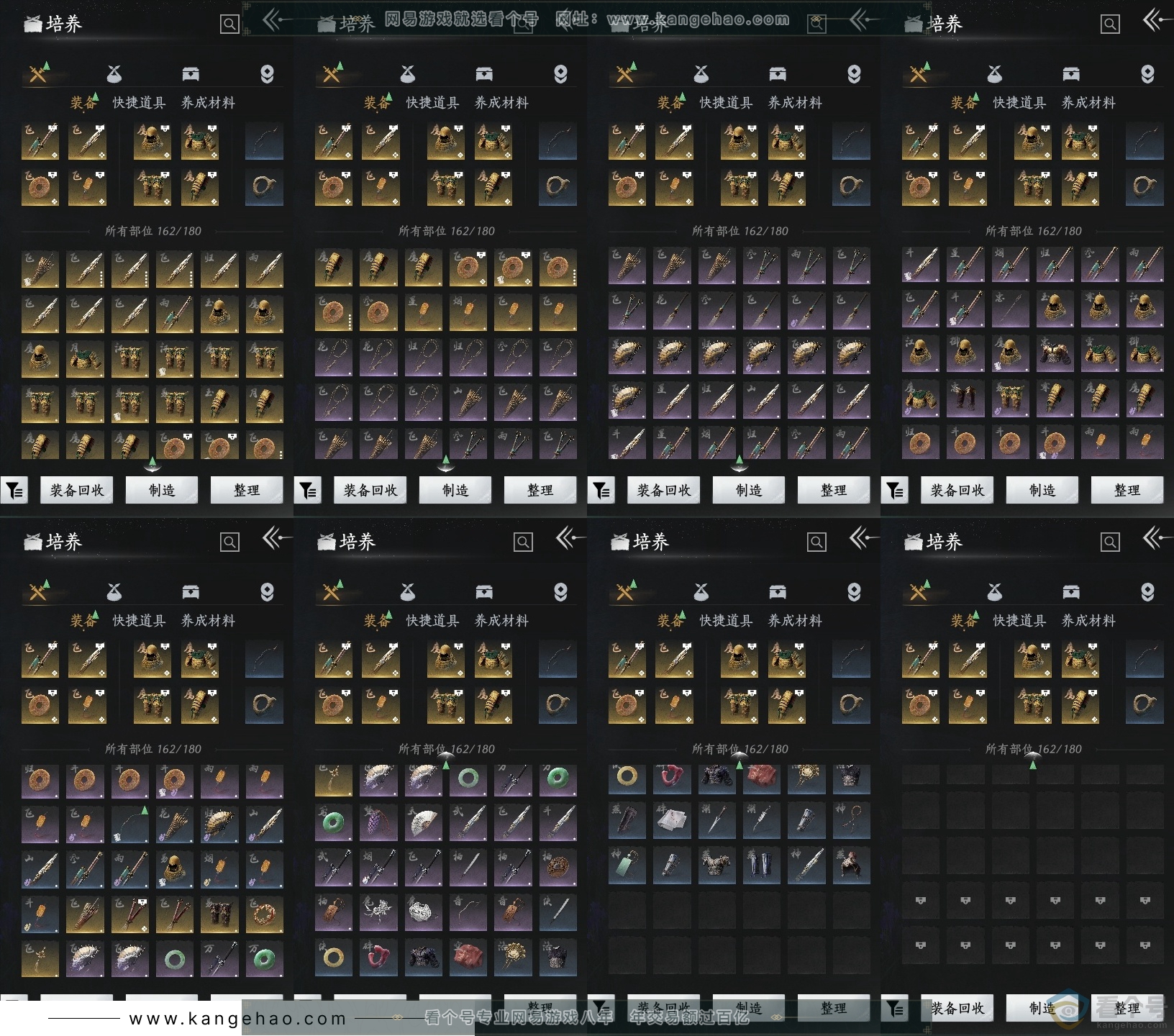The height and width of the screenshot is (1036, 1174).
Task: Select equipped helmet slot in top-left panel
Action: pyautogui.click(x=153, y=142)
